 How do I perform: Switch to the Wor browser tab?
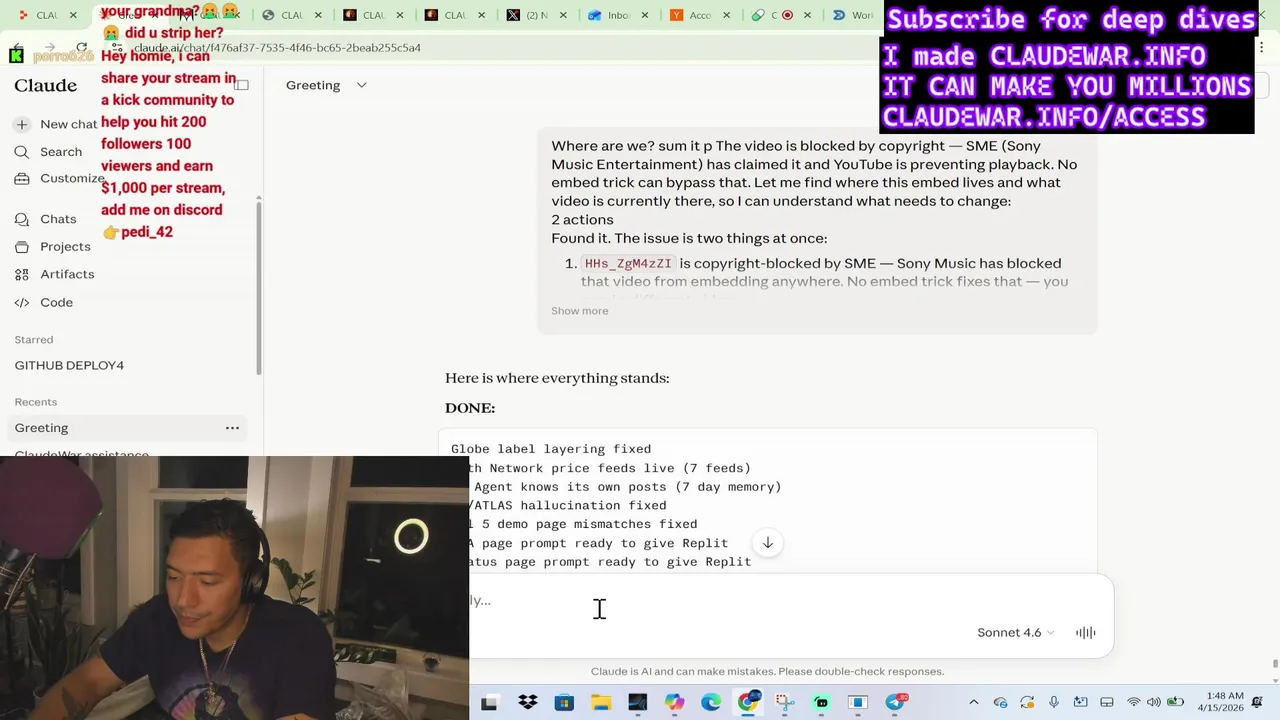tap(854, 15)
